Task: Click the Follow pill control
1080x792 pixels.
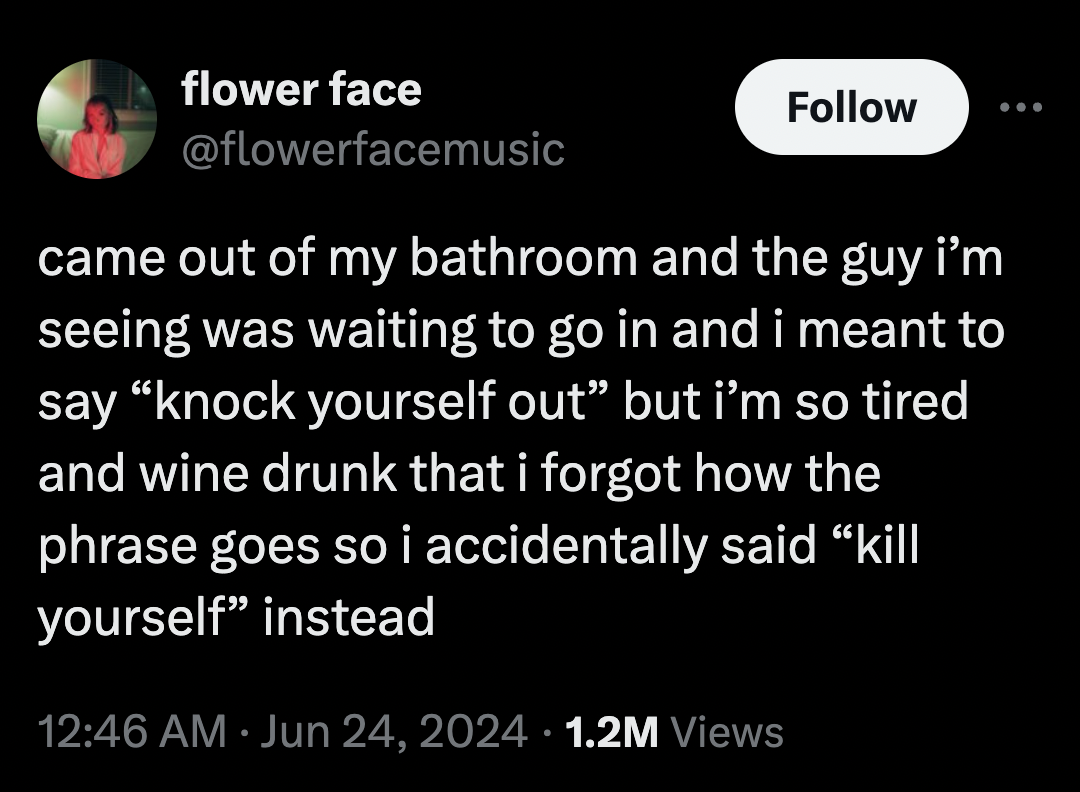Action: (x=851, y=107)
